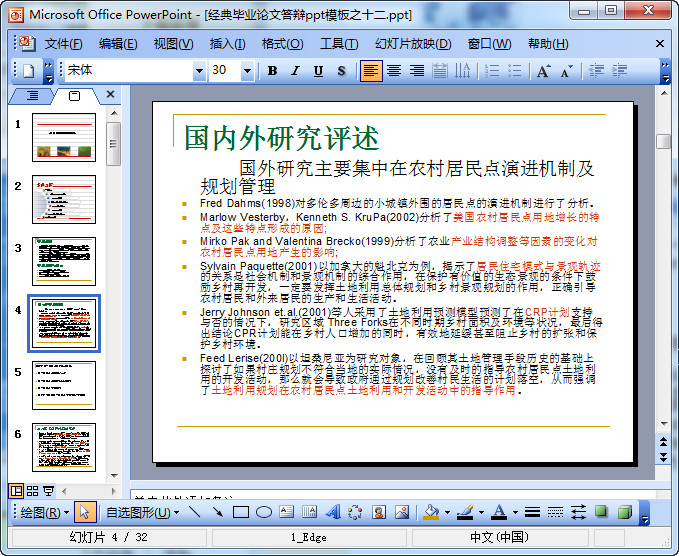This screenshot has height=556, width=679.
Task: Open Fill Color dropdown arrow
Action: pyautogui.click(x=447, y=513)
